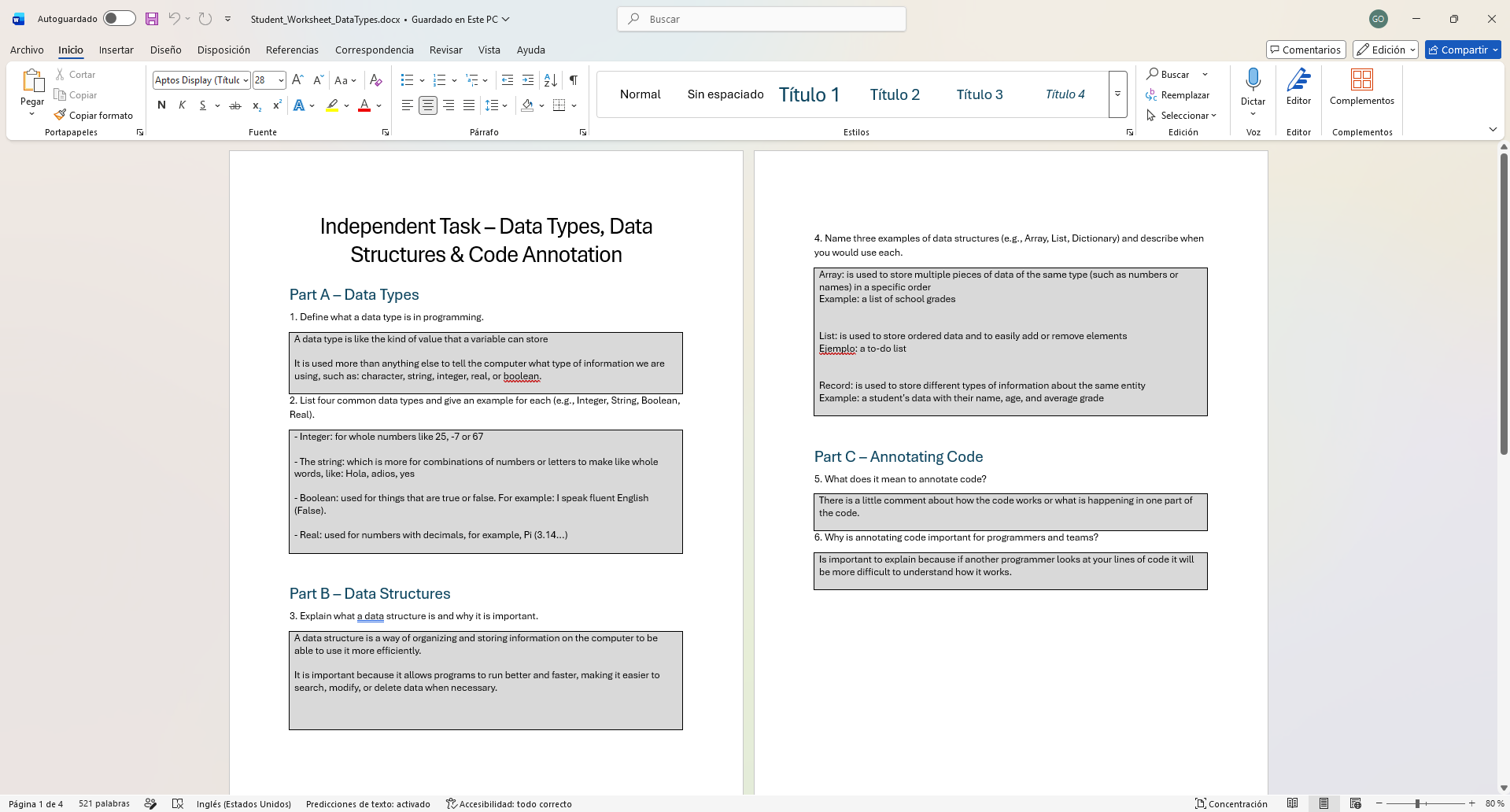
Task: Expand the styles gallery
Action: (x=1117, y=94)
